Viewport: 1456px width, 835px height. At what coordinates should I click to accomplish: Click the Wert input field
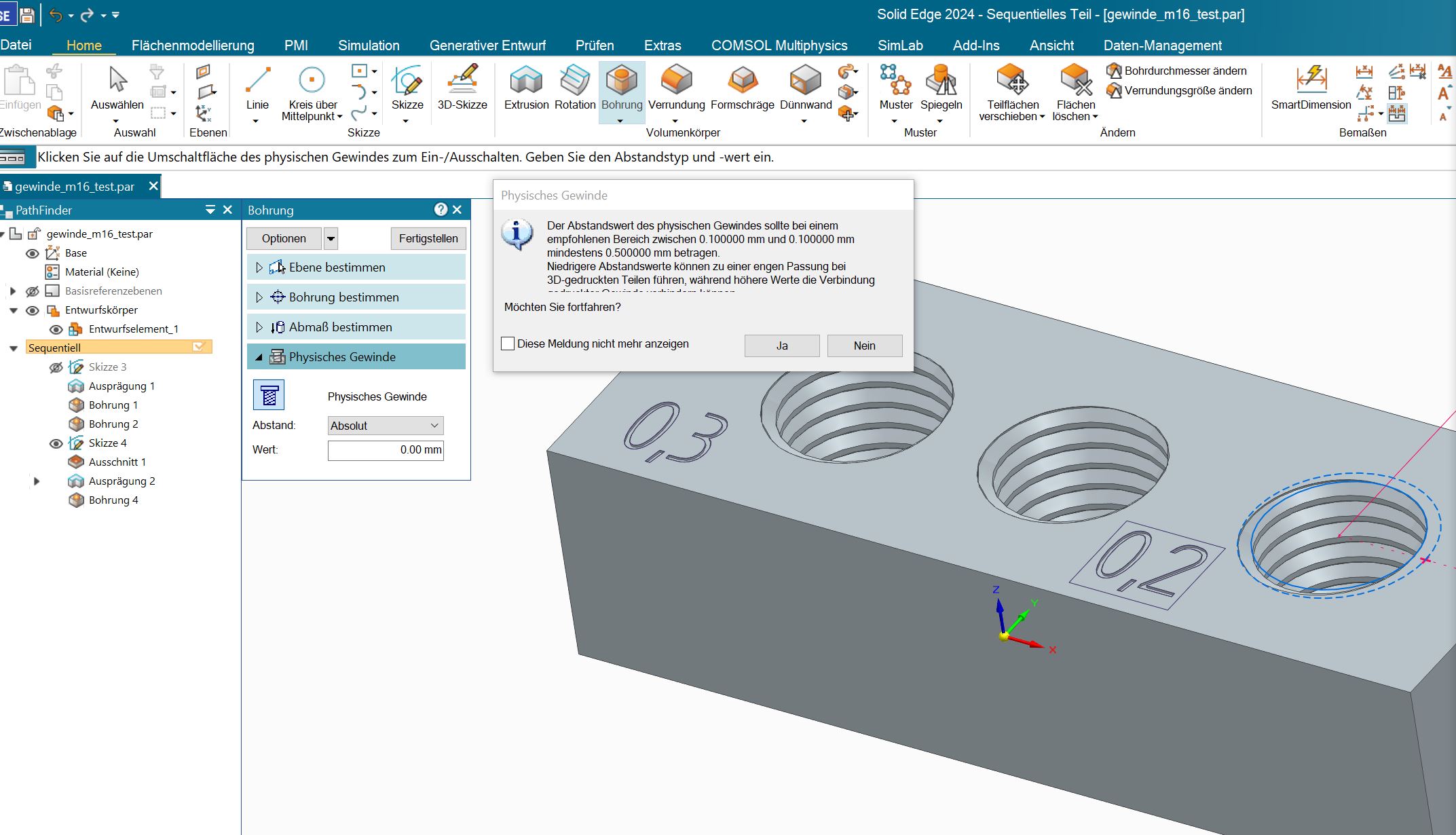(x=386, y=450)
